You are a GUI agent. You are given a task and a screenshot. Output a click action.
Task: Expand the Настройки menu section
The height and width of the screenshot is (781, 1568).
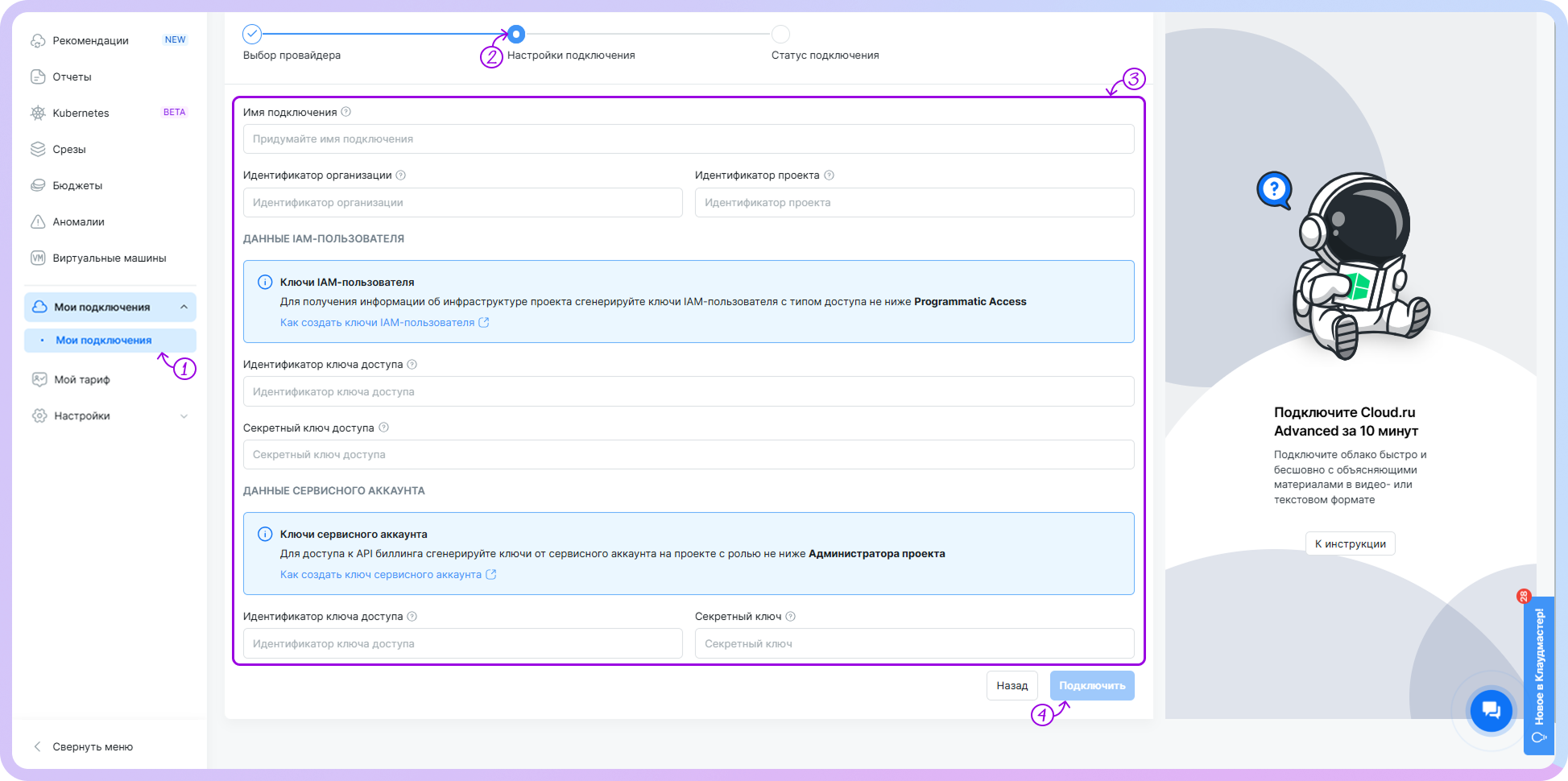pyautogui.click(x=184, y=416)
